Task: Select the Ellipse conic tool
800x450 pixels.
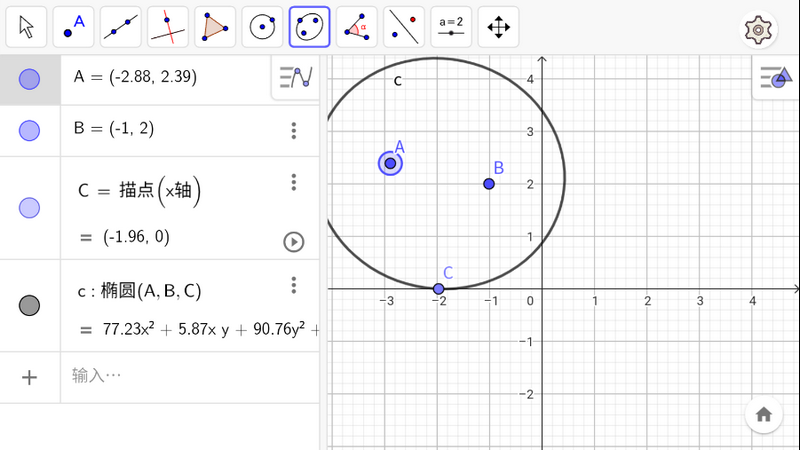Action: (x=310, y=27)
